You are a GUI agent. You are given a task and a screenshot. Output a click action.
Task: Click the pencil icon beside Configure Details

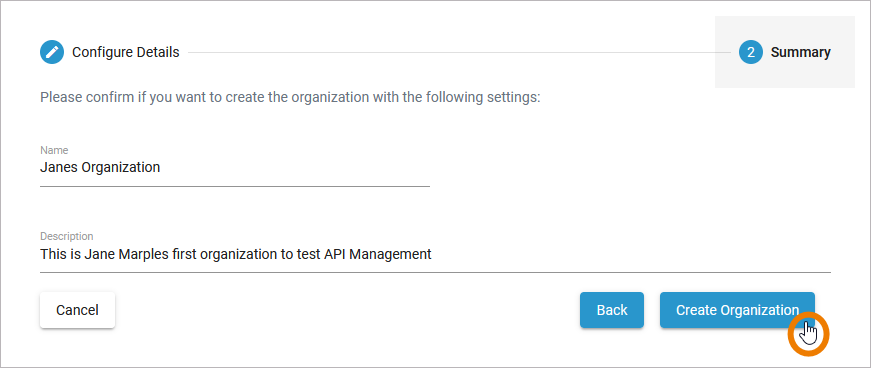(x=52, y=52)
